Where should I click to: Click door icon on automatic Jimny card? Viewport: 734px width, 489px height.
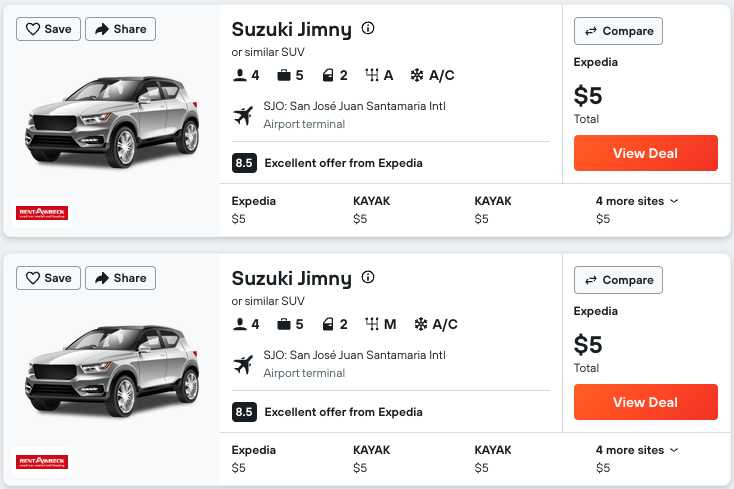coord(328,75)
